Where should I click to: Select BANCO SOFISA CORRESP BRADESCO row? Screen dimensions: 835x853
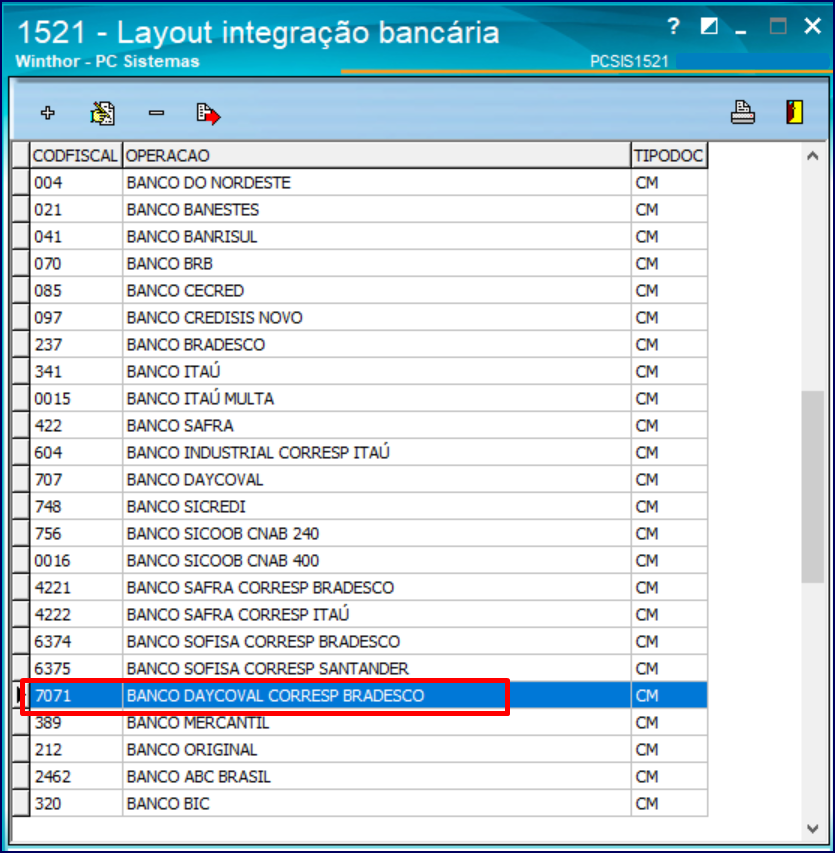(360, 641)
